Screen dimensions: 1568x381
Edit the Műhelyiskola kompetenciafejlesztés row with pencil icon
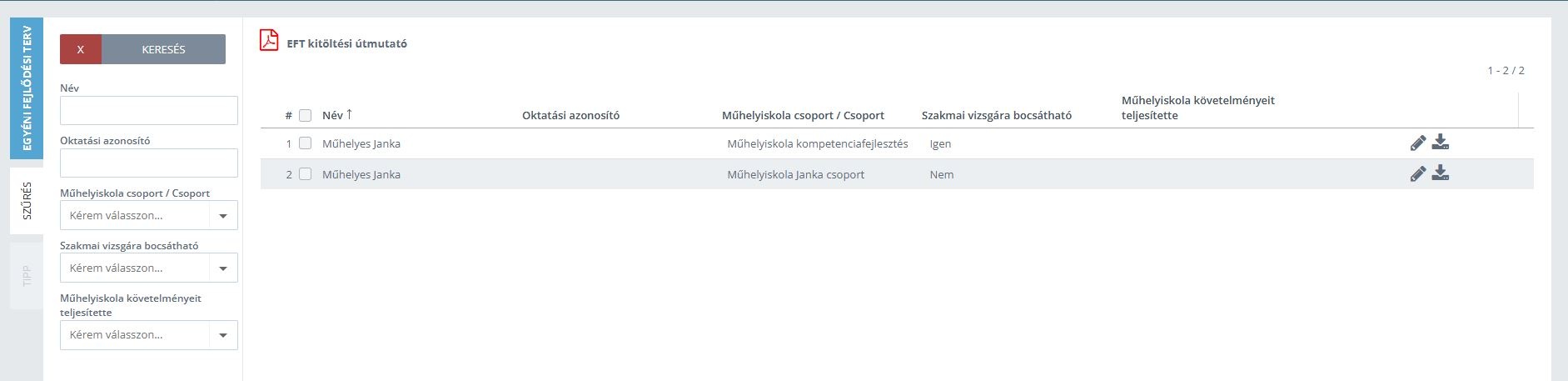[1418, 143]
